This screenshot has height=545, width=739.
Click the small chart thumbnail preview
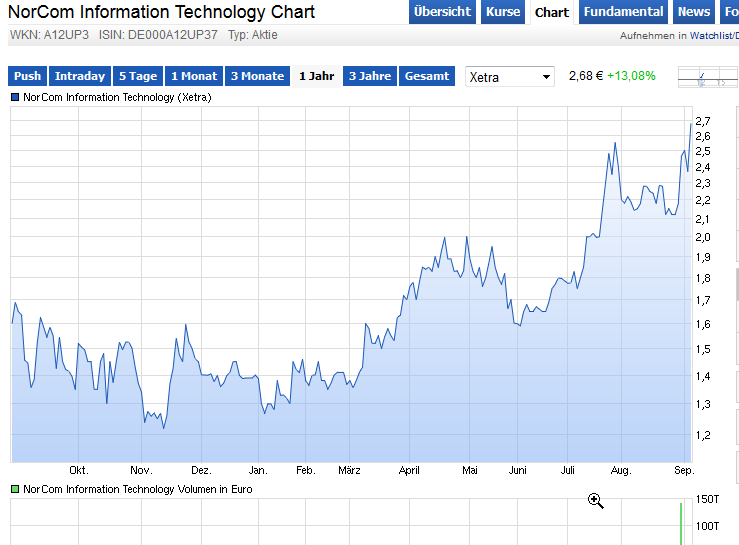708,77
